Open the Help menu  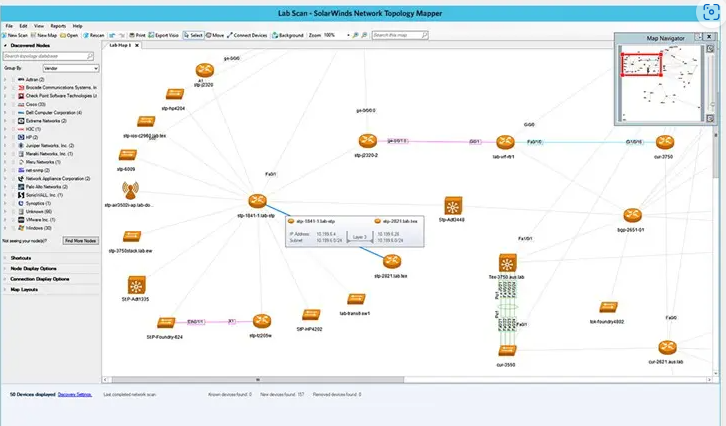pyautogui.click(x=77, y=26)
